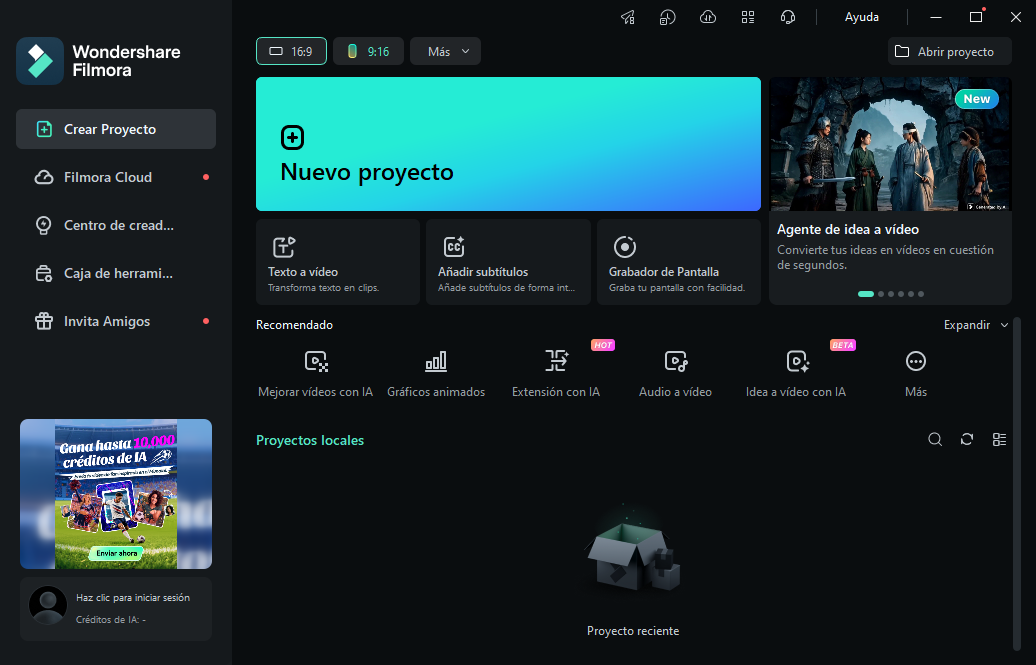Click the cloud download icon in top bar
This screenshot has width=1036, height=665.
pyautogui.click(x=708, y=17)
